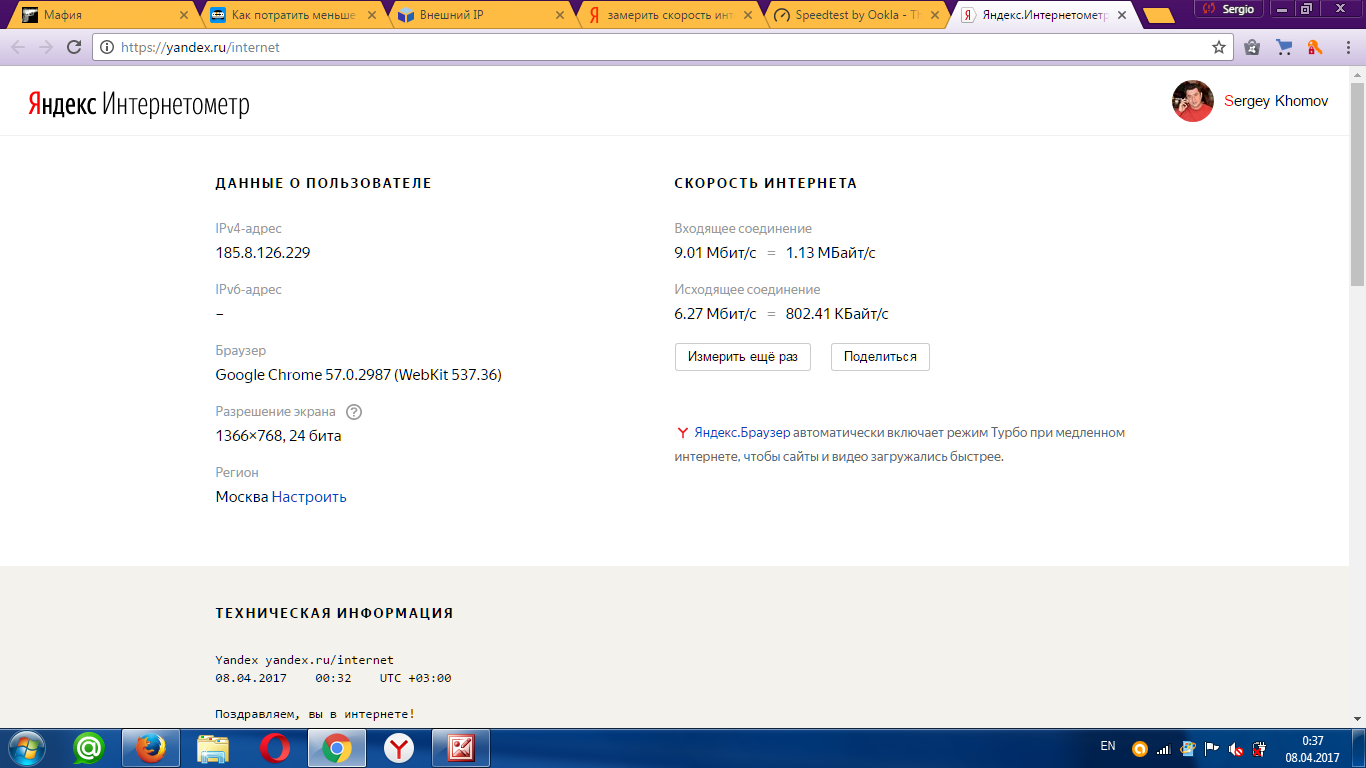Viewport: 1366px width, 768px height.
Task: Click the screen resolution help icon
Action: point(354,412)
